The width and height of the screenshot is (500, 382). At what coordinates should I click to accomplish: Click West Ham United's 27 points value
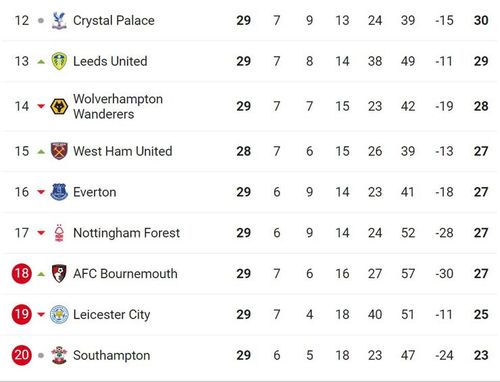(481, 151)
